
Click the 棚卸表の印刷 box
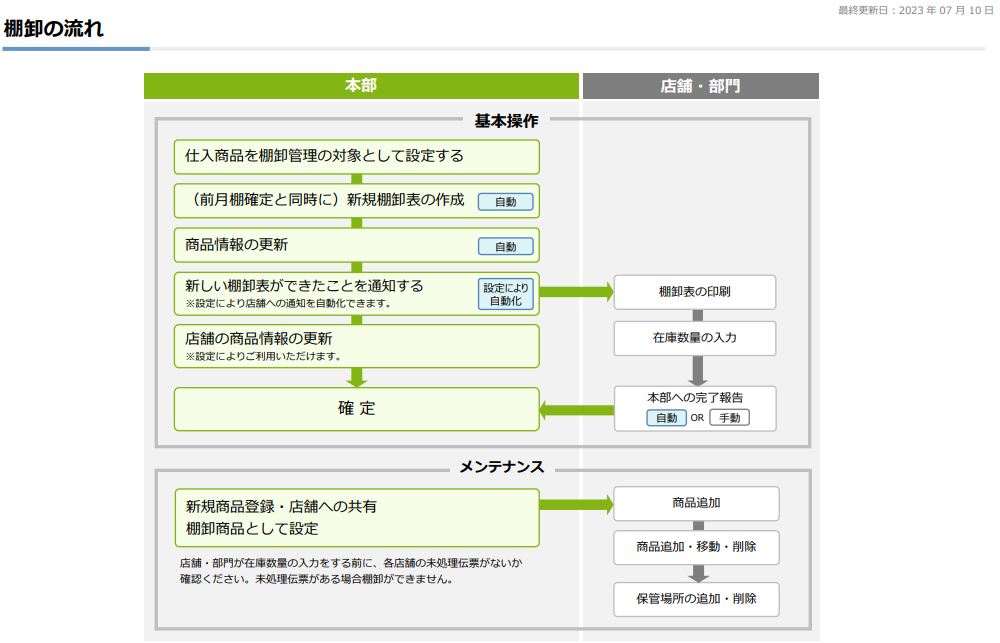pyautogui.click(x=694, y=292)
